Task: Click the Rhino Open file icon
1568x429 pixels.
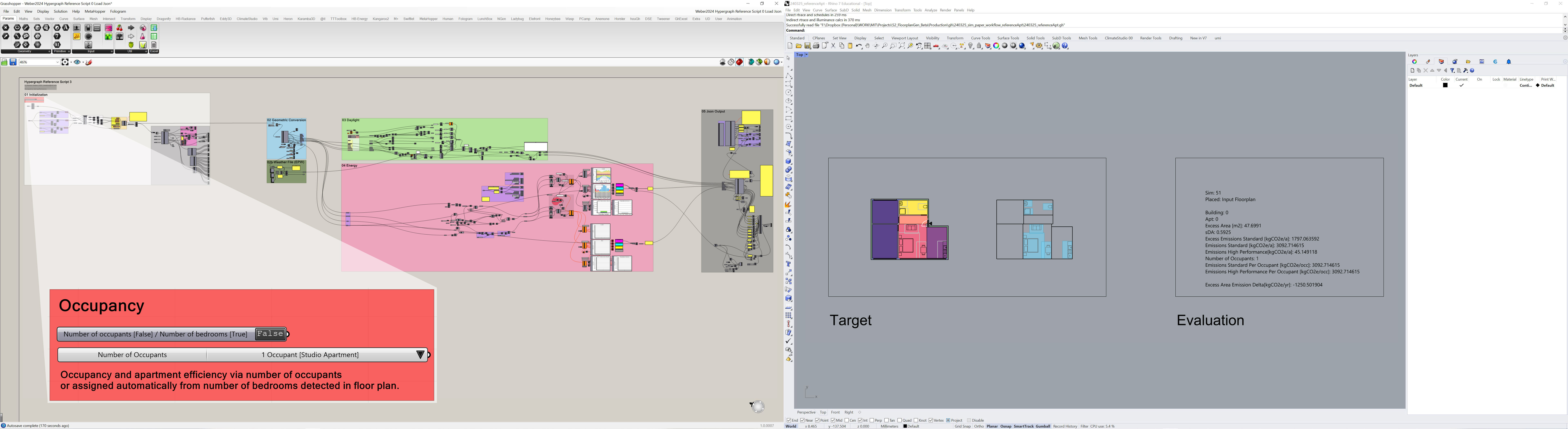Action: tap(799, 46)
